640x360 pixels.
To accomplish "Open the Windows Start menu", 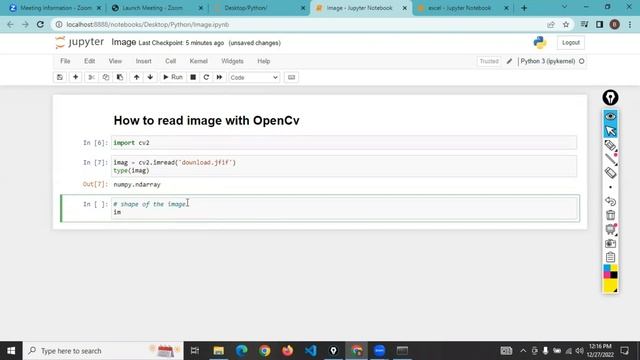I will [11, 351].
